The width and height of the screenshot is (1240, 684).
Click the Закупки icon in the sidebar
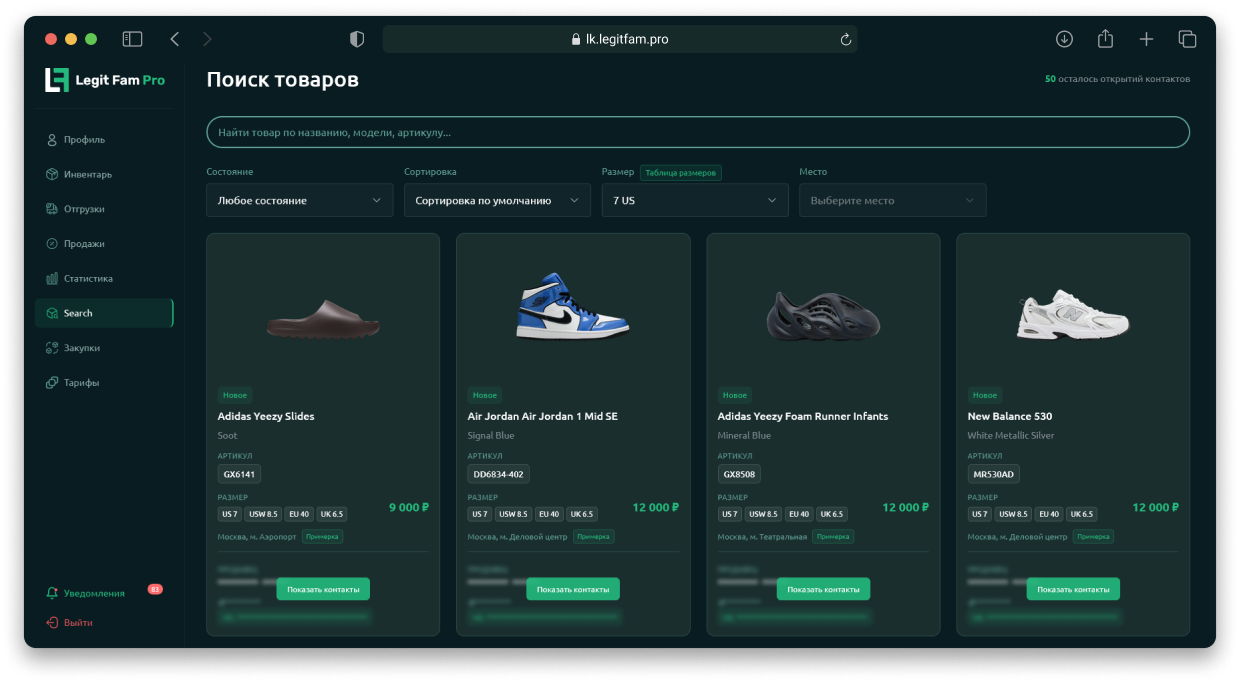49,348
